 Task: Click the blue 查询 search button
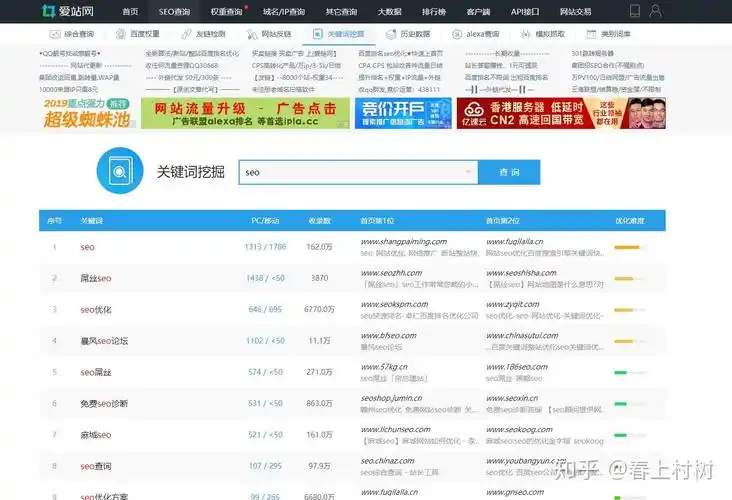[x=509, y=172]
